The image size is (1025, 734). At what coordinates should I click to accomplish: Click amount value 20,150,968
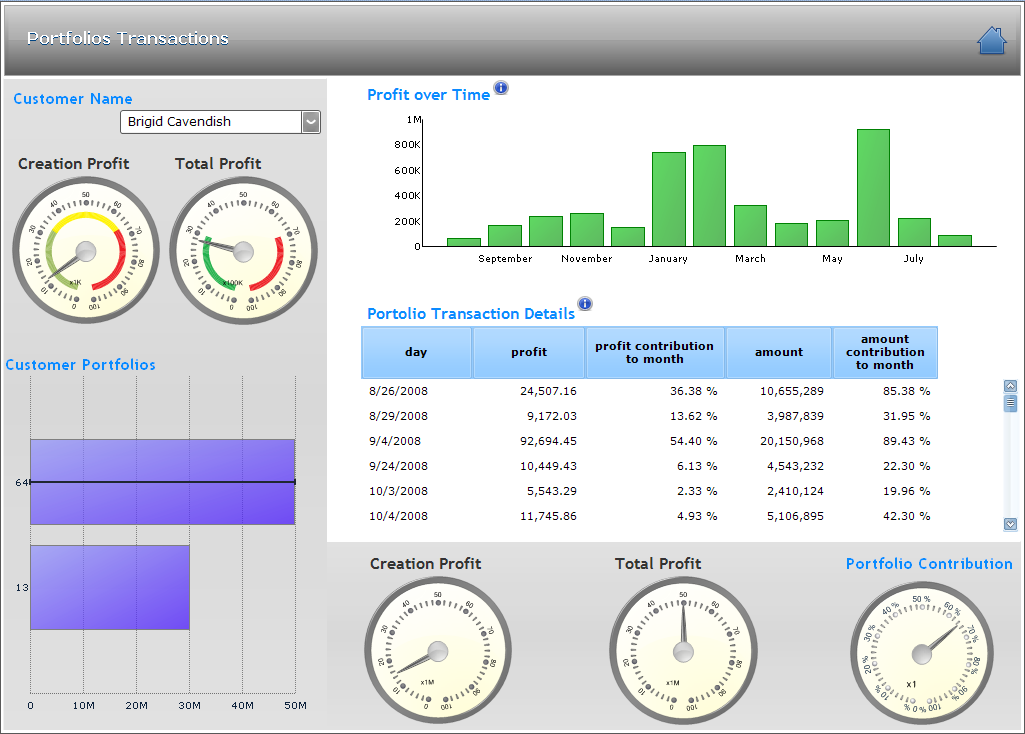tap(792, 441)
